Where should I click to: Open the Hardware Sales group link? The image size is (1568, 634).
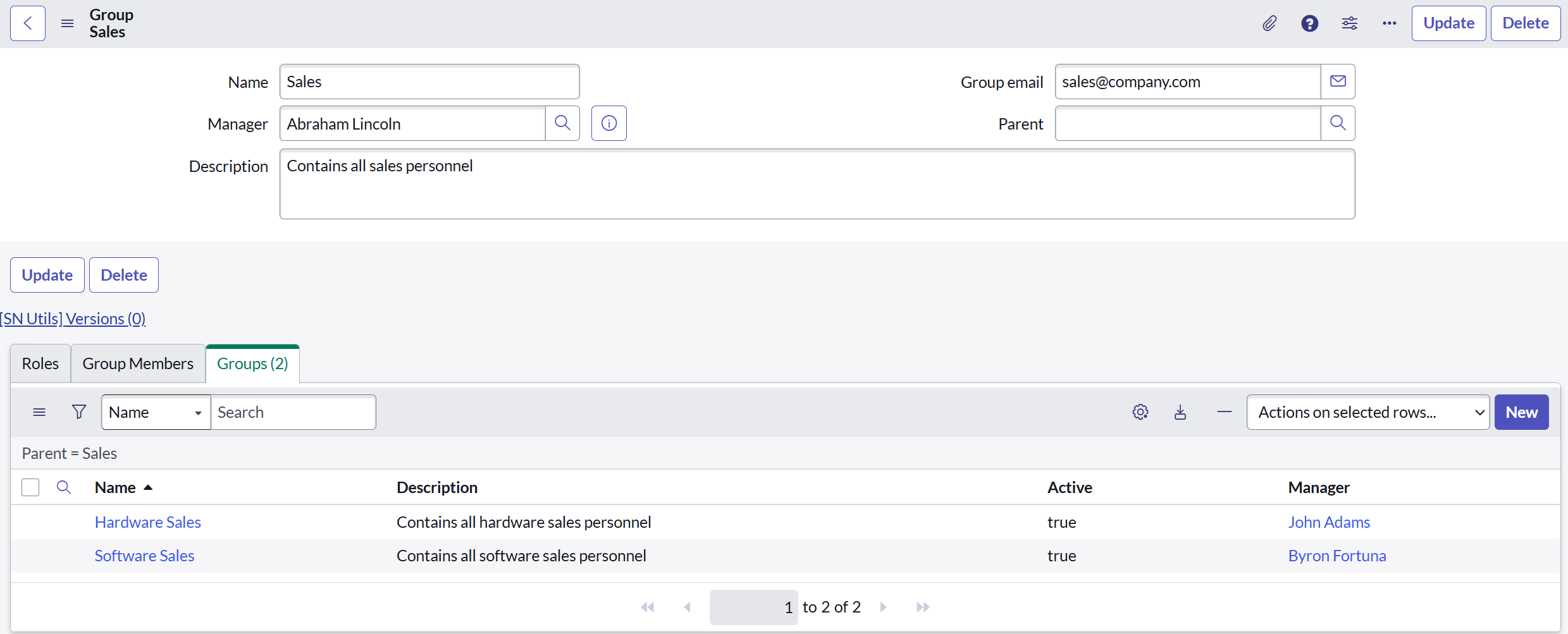(x=148, y=522)
